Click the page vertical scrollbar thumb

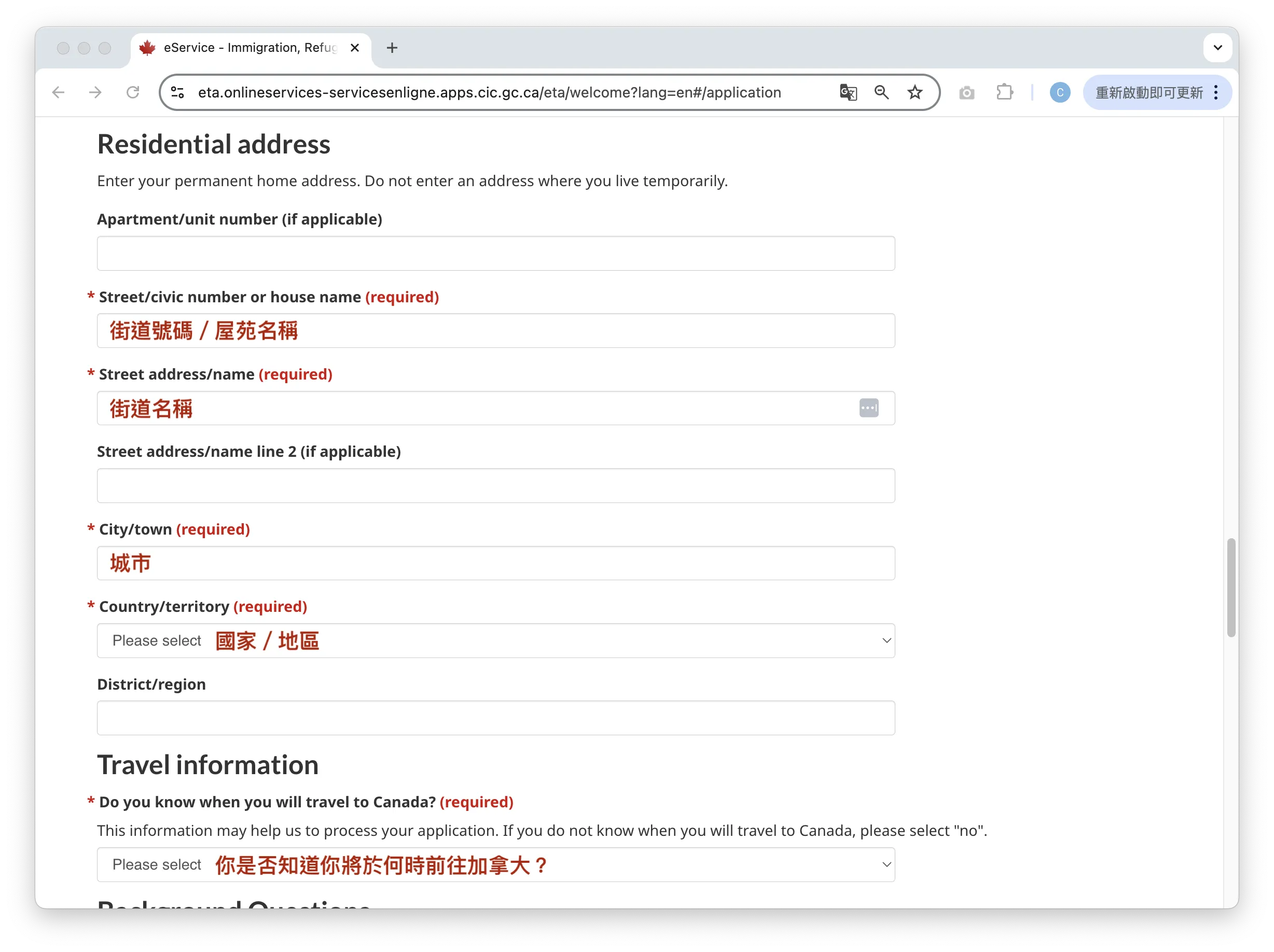tap(1231, 587)
